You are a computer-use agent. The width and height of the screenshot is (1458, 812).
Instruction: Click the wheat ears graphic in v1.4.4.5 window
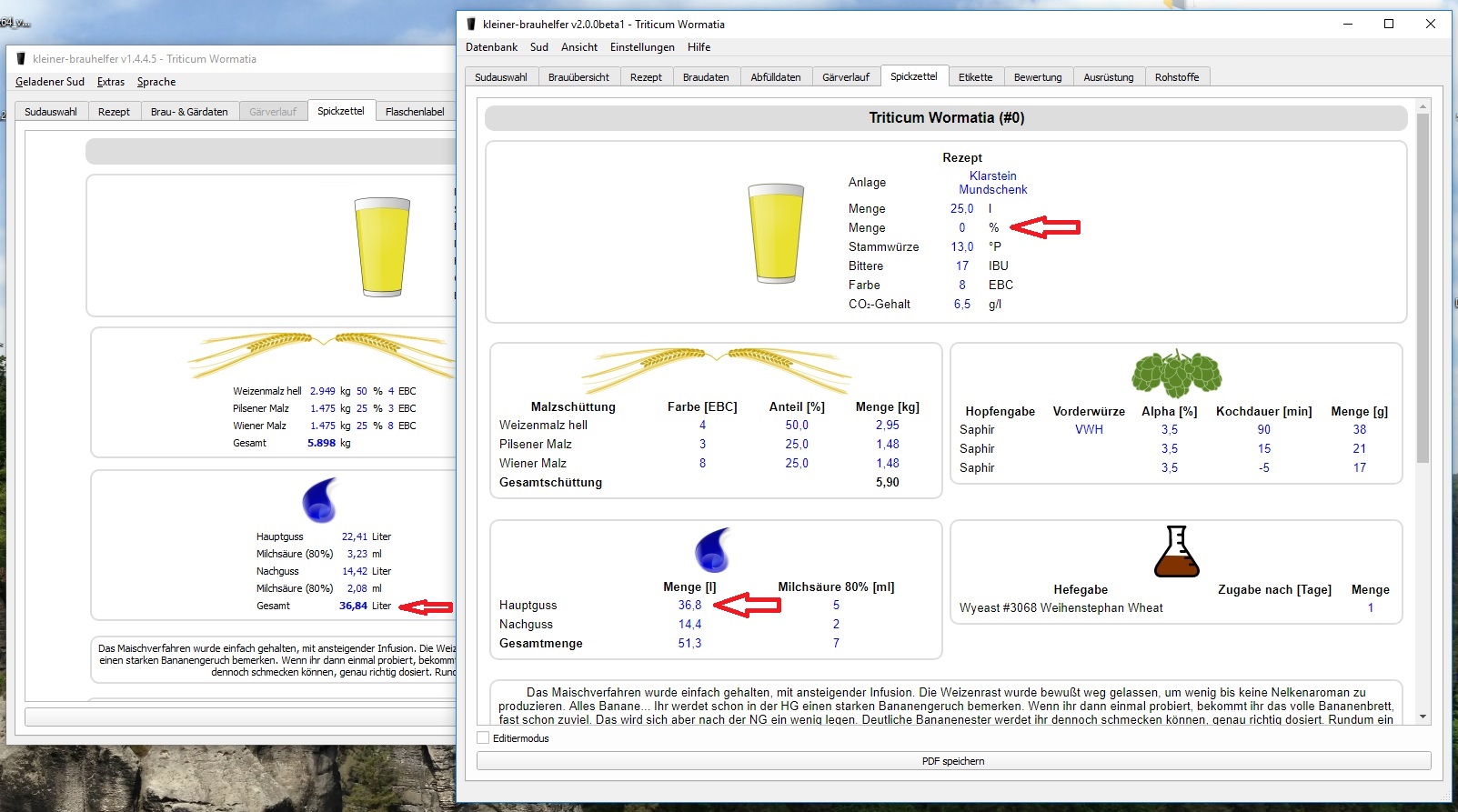click(323, 353)
